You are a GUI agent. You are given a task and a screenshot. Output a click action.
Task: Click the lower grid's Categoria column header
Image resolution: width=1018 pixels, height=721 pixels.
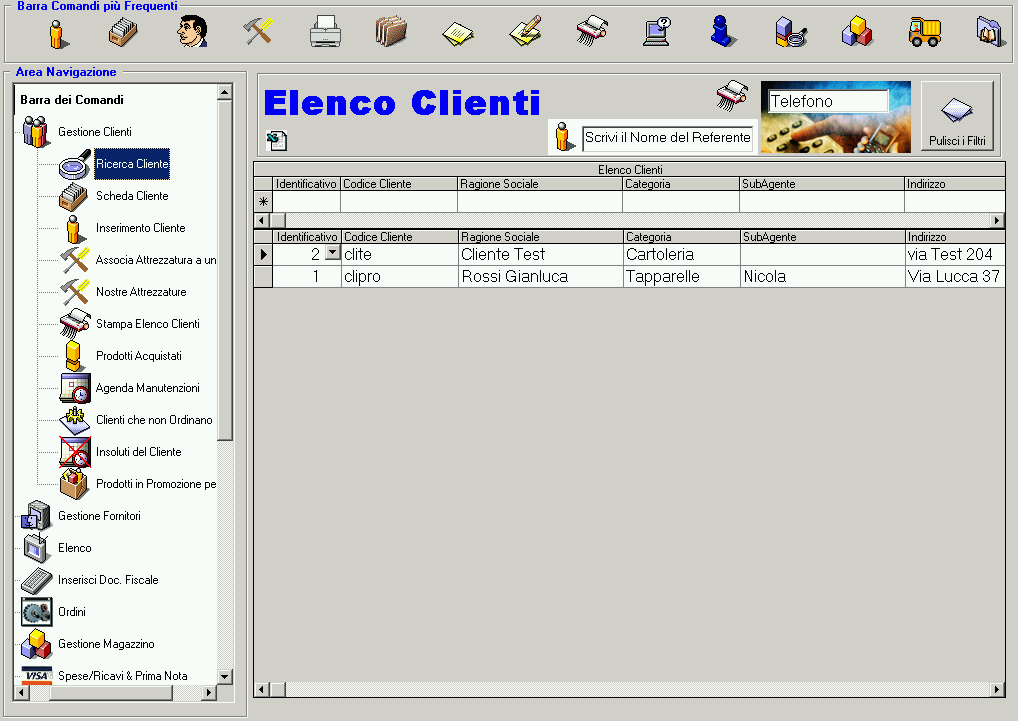[682, 237]
